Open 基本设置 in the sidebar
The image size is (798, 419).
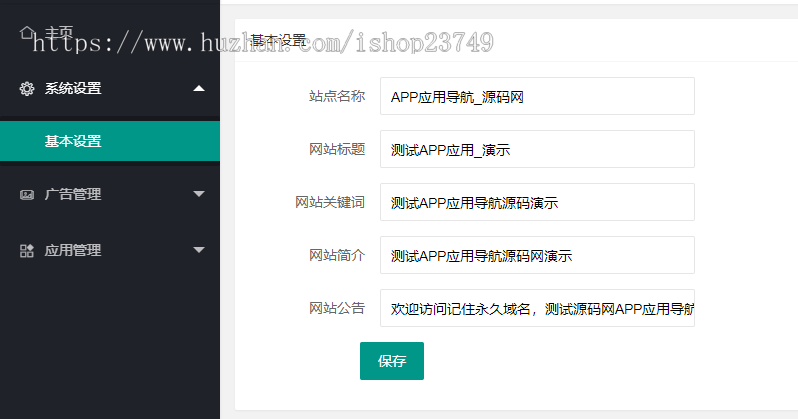point(110,141)
